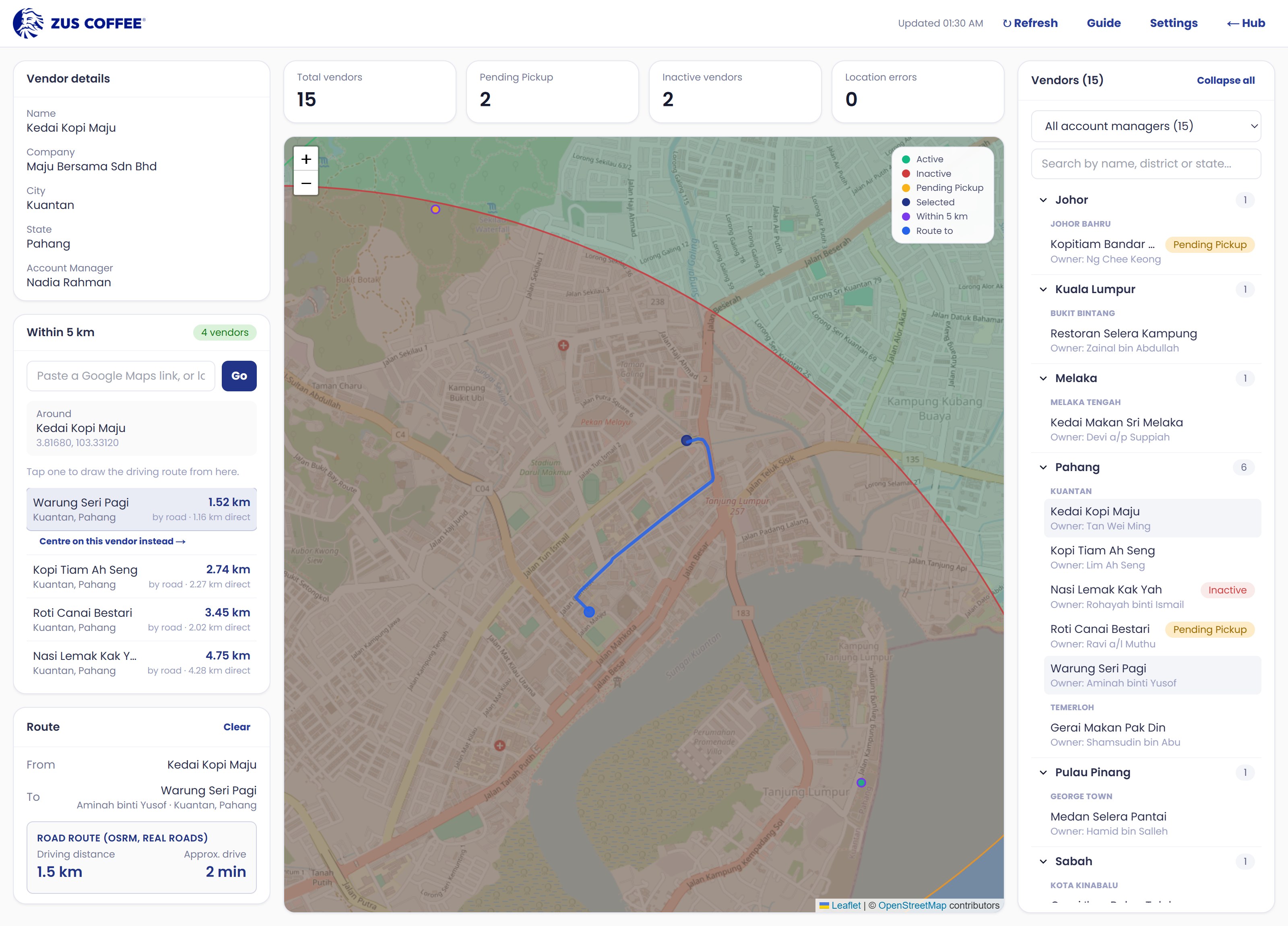Screen dimensions: 1288x926
Task: Click the Pending Pickup stat card
Action: pyautogui.click(x=552, y=91)
